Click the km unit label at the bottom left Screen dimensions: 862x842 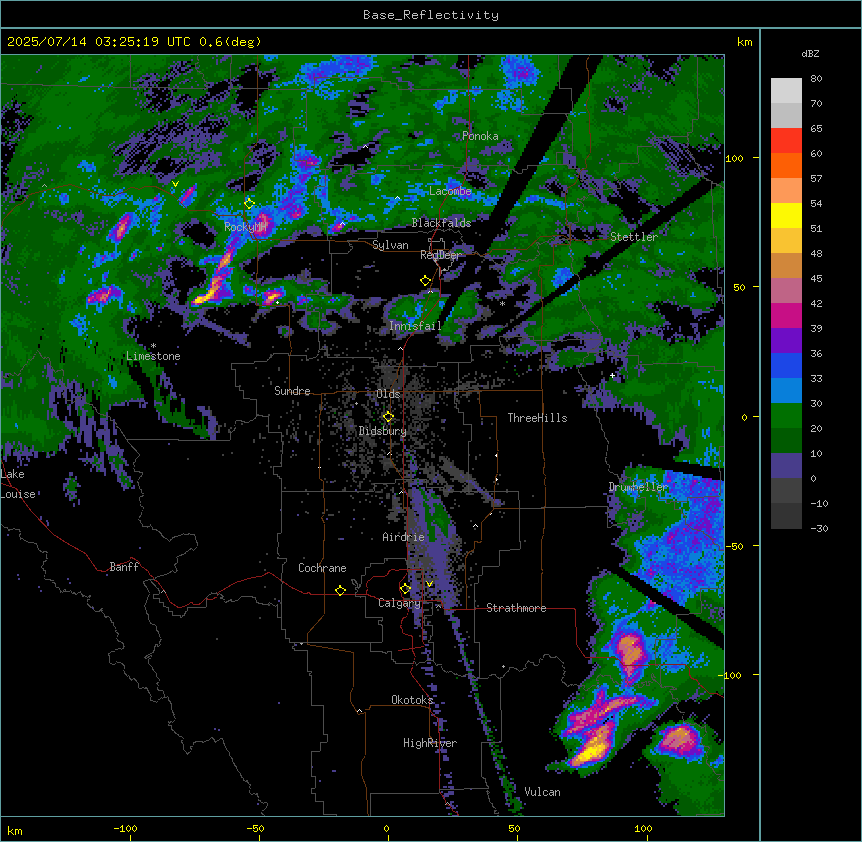(15, 830)
